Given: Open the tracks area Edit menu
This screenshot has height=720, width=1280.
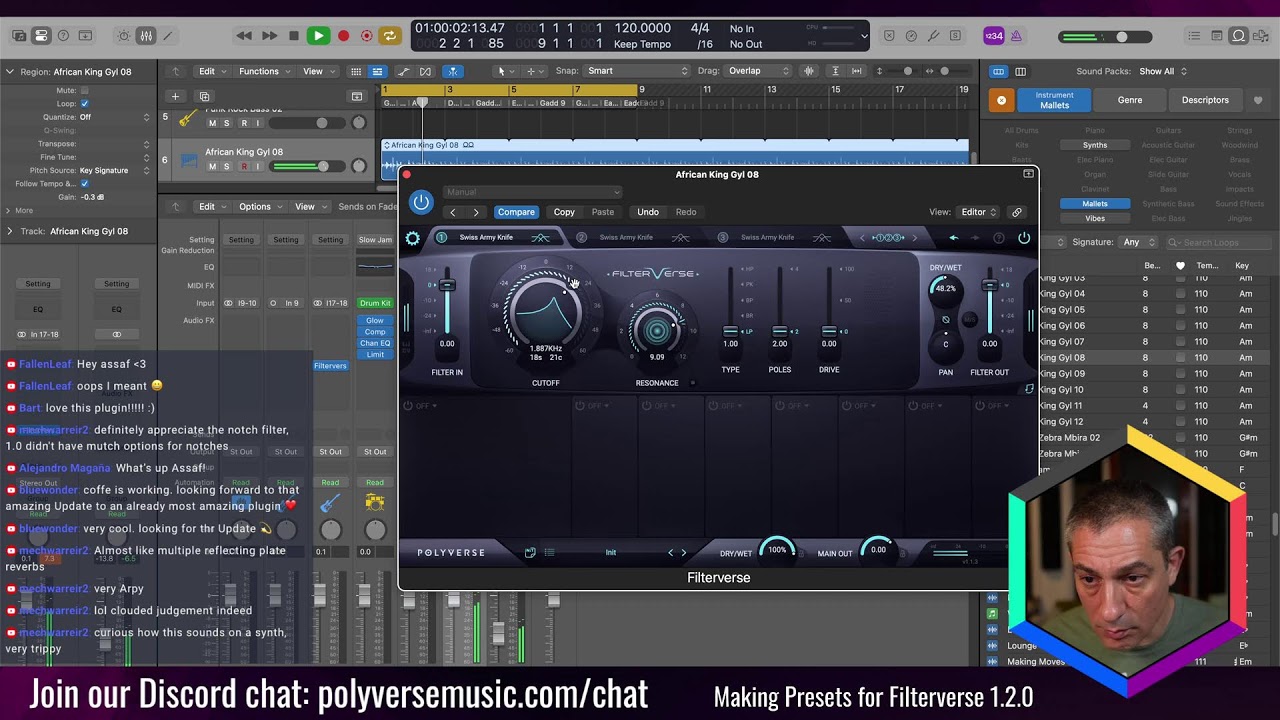Looking at the screenshot, I should pyautogui.click(x=210, y=71).
